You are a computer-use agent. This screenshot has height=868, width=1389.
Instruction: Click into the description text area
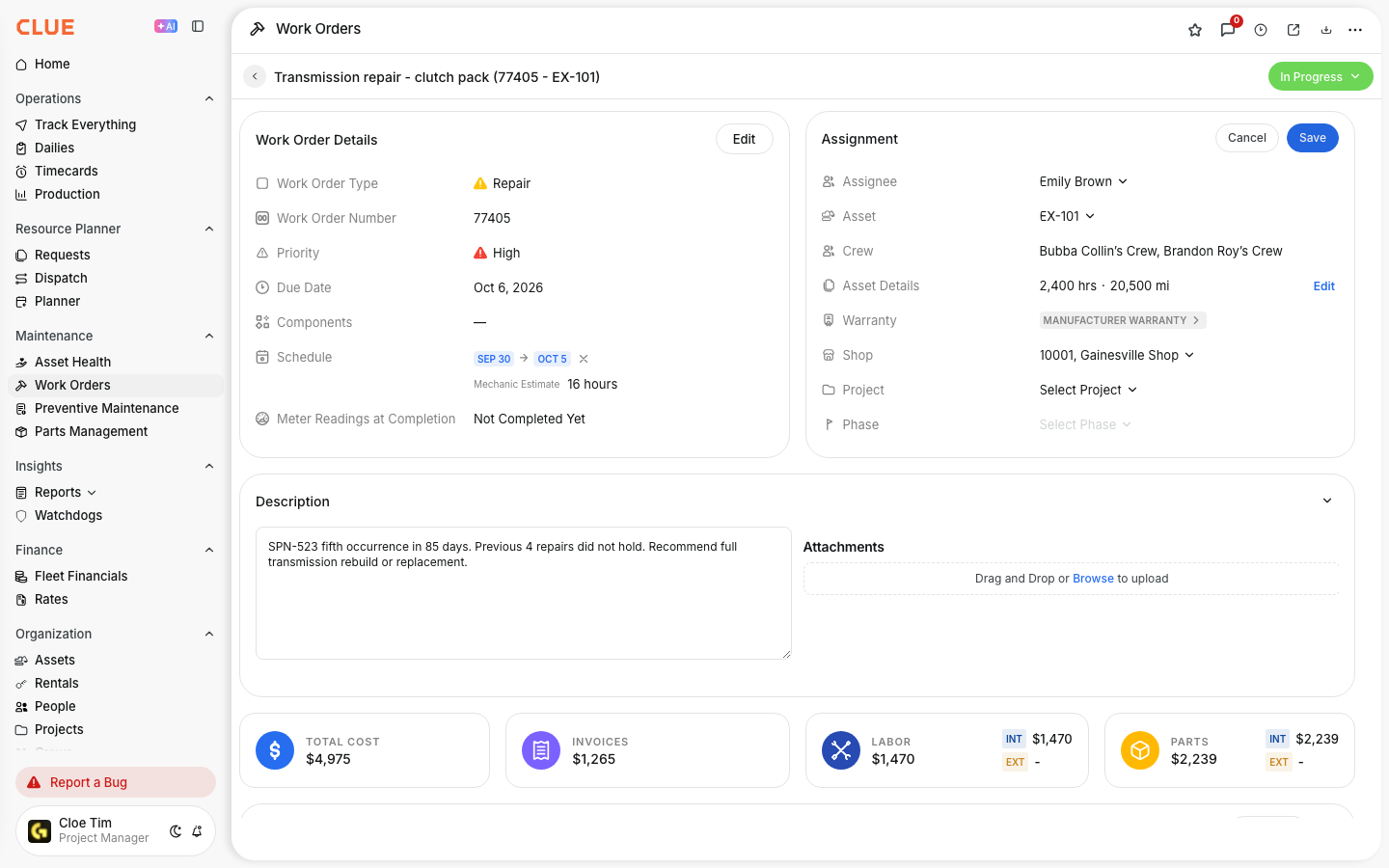523,593
